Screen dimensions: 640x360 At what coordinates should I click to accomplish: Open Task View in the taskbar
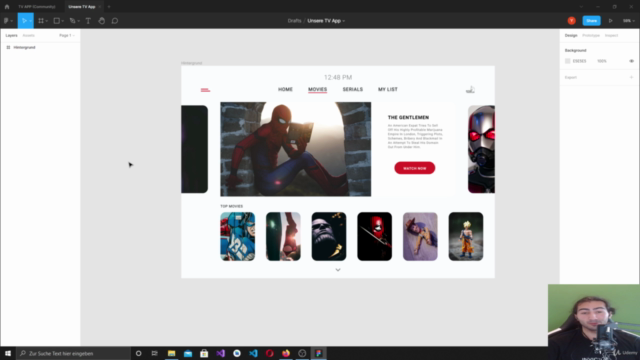point(155,353)
